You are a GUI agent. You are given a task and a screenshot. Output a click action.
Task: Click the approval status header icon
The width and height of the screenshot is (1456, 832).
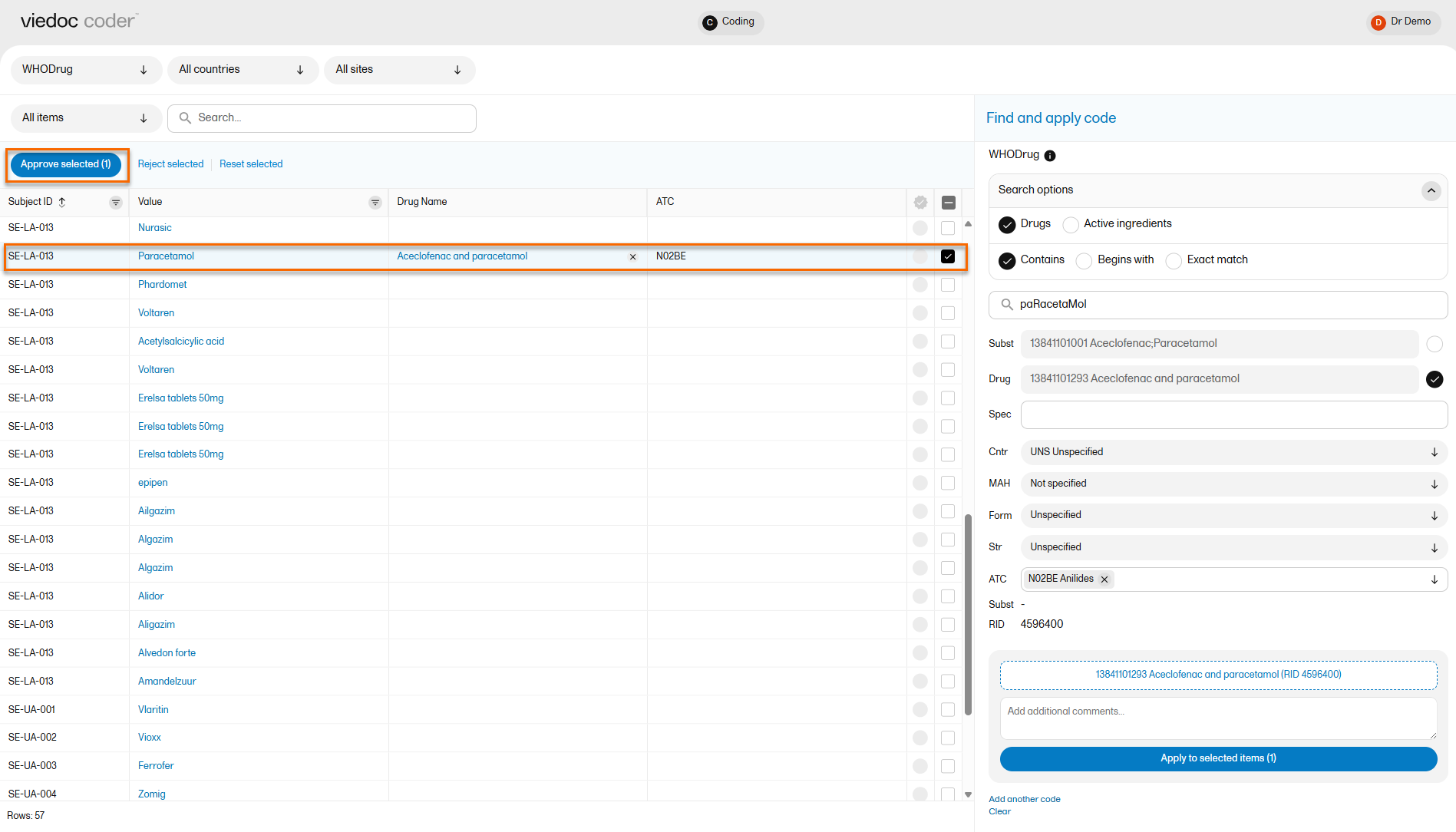point(920,203)
